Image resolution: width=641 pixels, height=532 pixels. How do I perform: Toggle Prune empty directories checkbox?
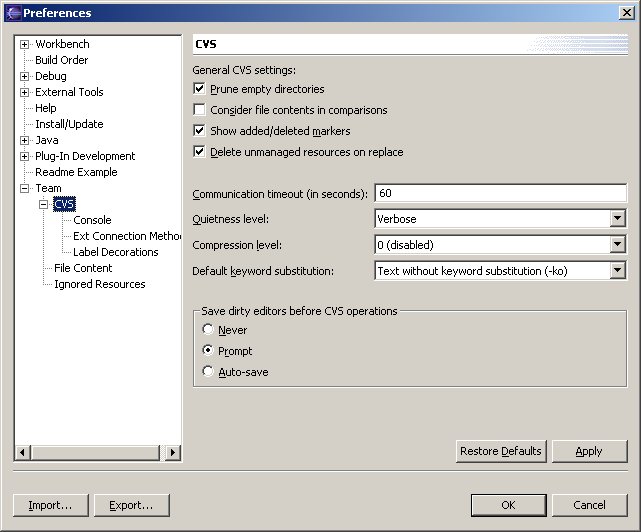(200, 89)
